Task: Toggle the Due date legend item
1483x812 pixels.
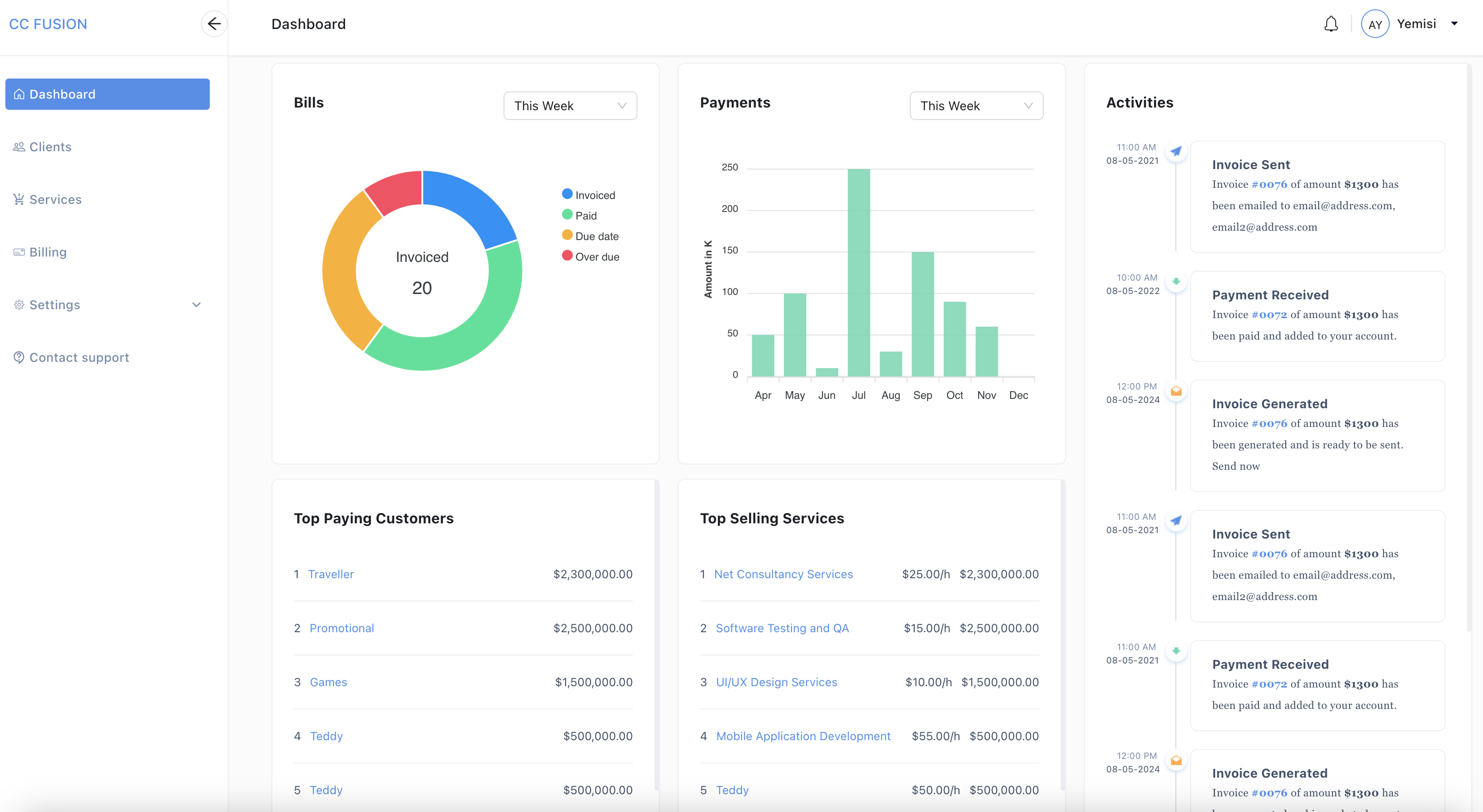Action: click(591, 236)
